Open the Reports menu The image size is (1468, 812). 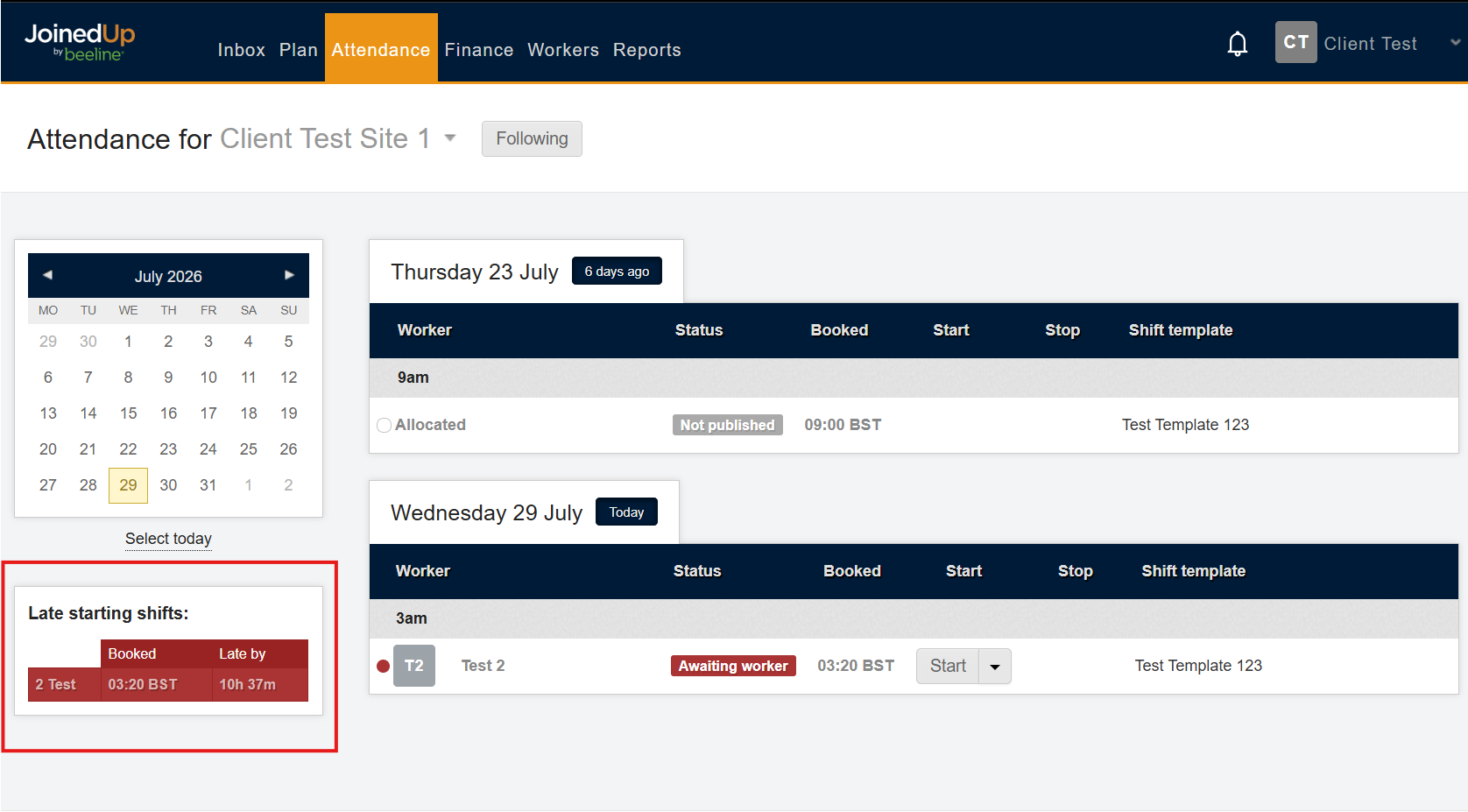tap(647, 50)
